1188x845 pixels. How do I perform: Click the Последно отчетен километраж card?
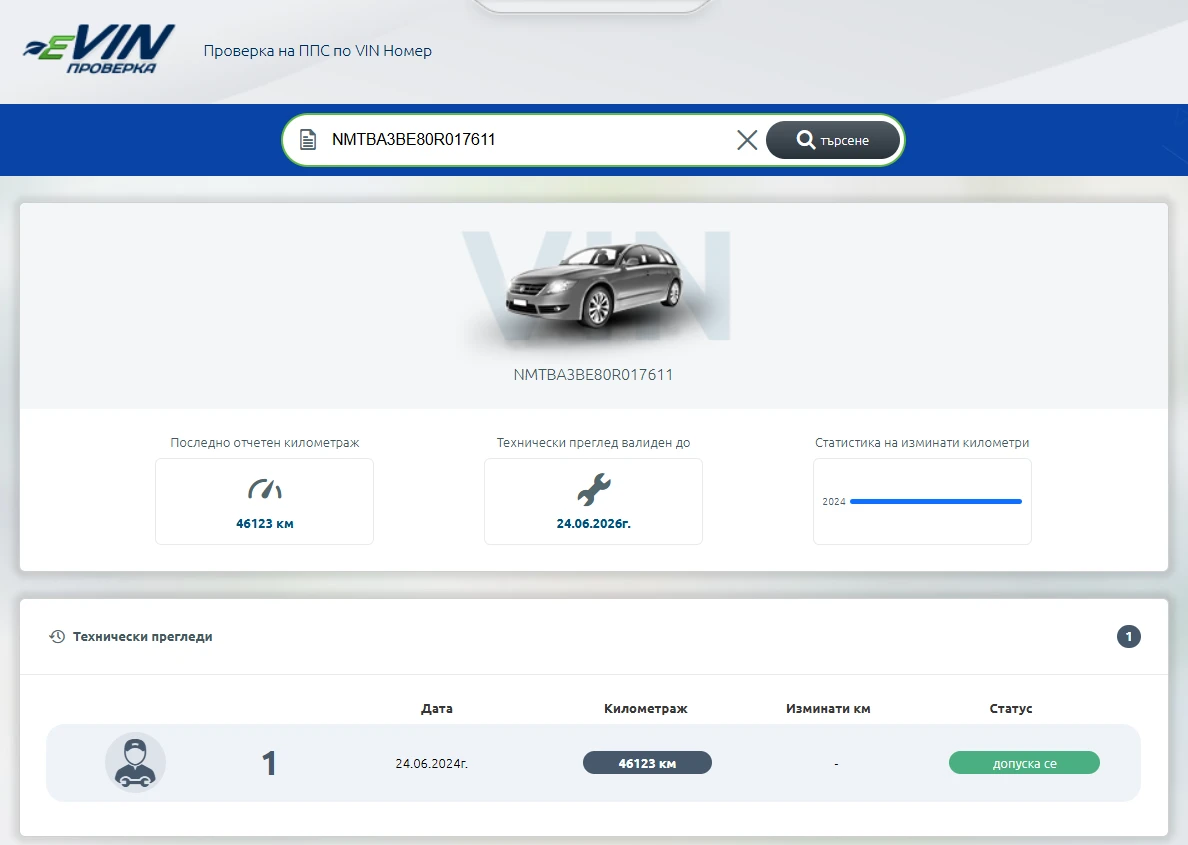(264, 501)
